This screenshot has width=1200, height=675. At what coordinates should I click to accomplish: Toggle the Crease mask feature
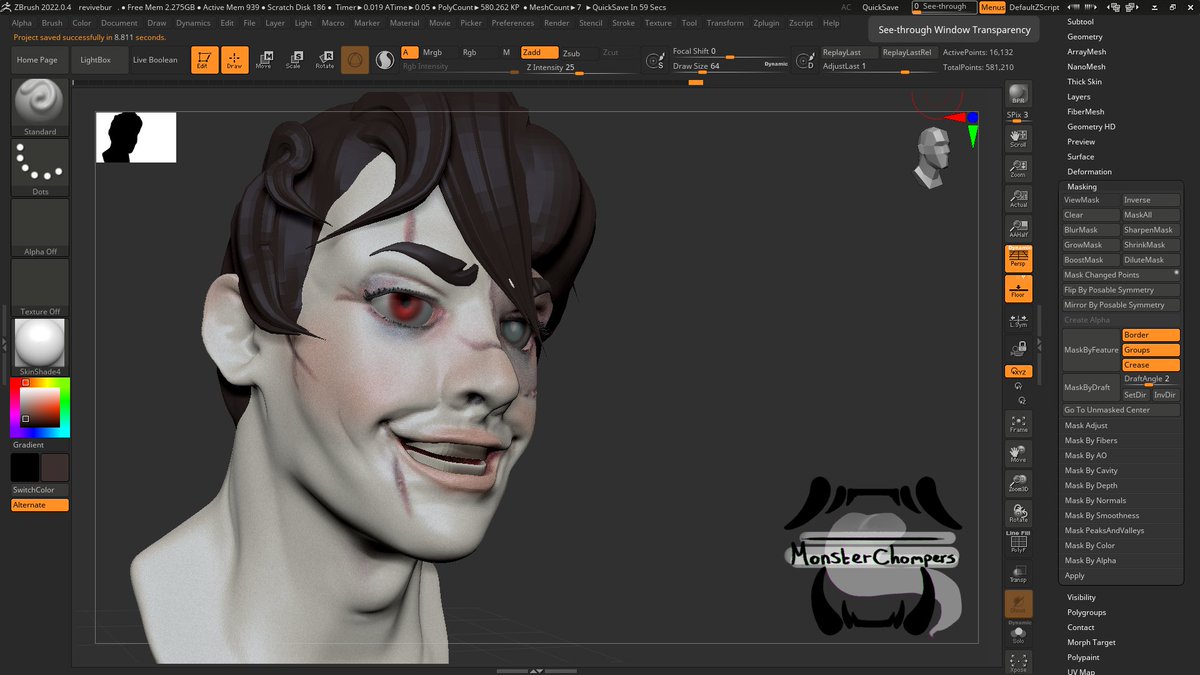(1150, 365)
